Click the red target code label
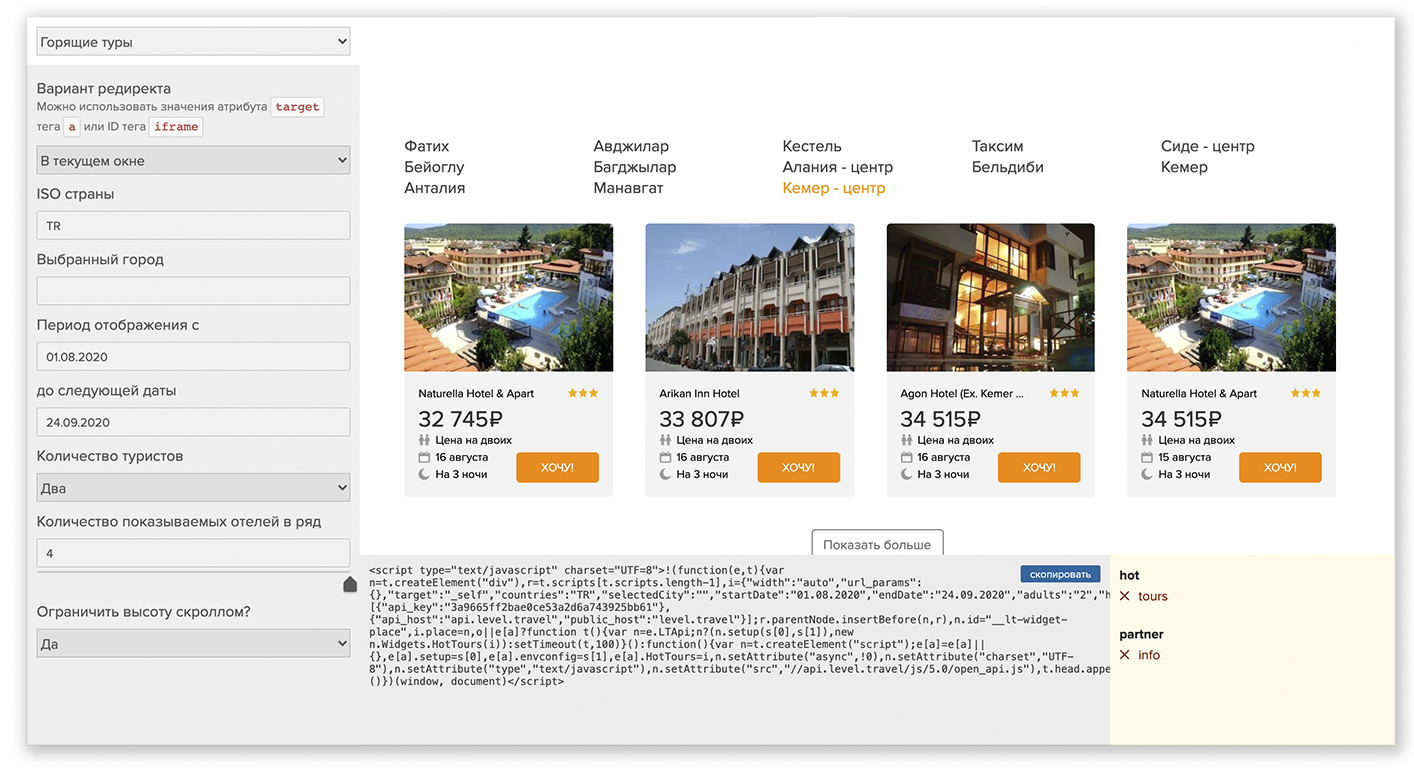 click(x=297, y=107)
